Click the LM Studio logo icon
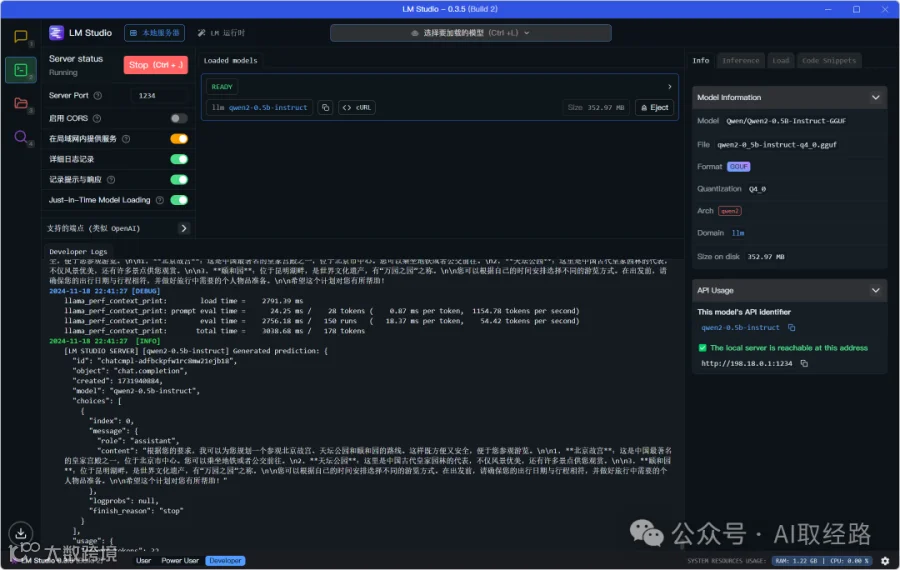 click(x=56, y=33)
